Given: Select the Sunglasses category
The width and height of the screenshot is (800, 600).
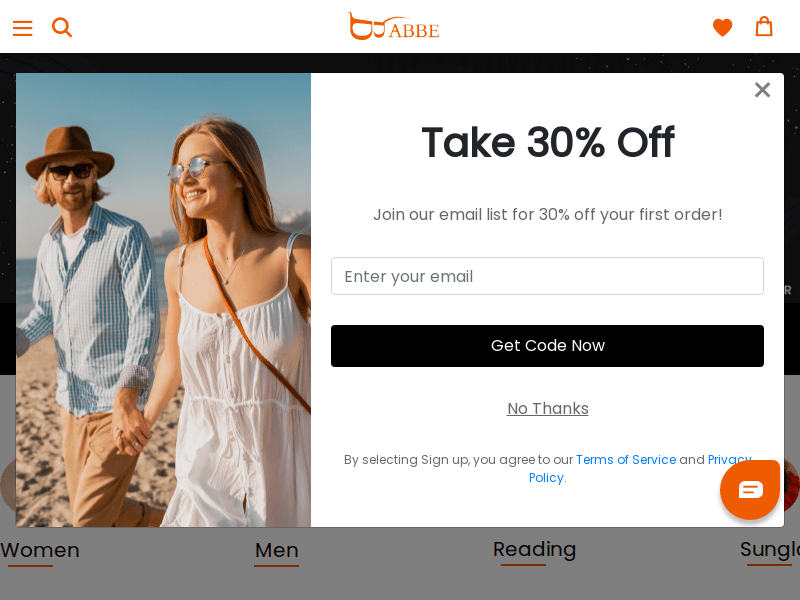Looking at the screenshot, I should coord(770,549).
